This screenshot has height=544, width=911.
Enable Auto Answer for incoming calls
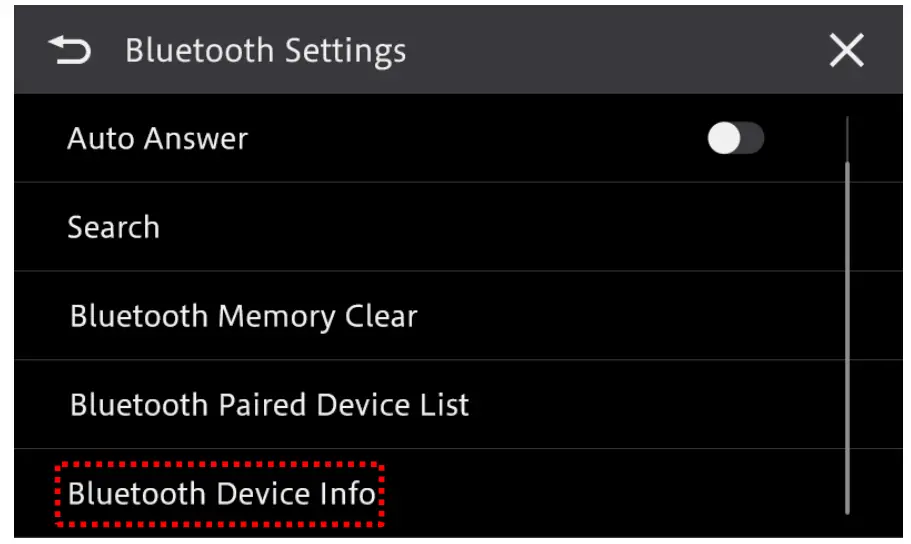[735, 139]
